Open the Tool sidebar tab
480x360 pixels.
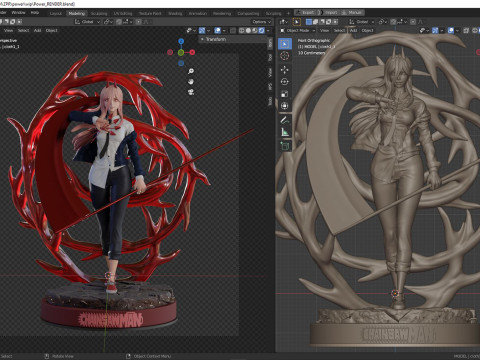270,57
